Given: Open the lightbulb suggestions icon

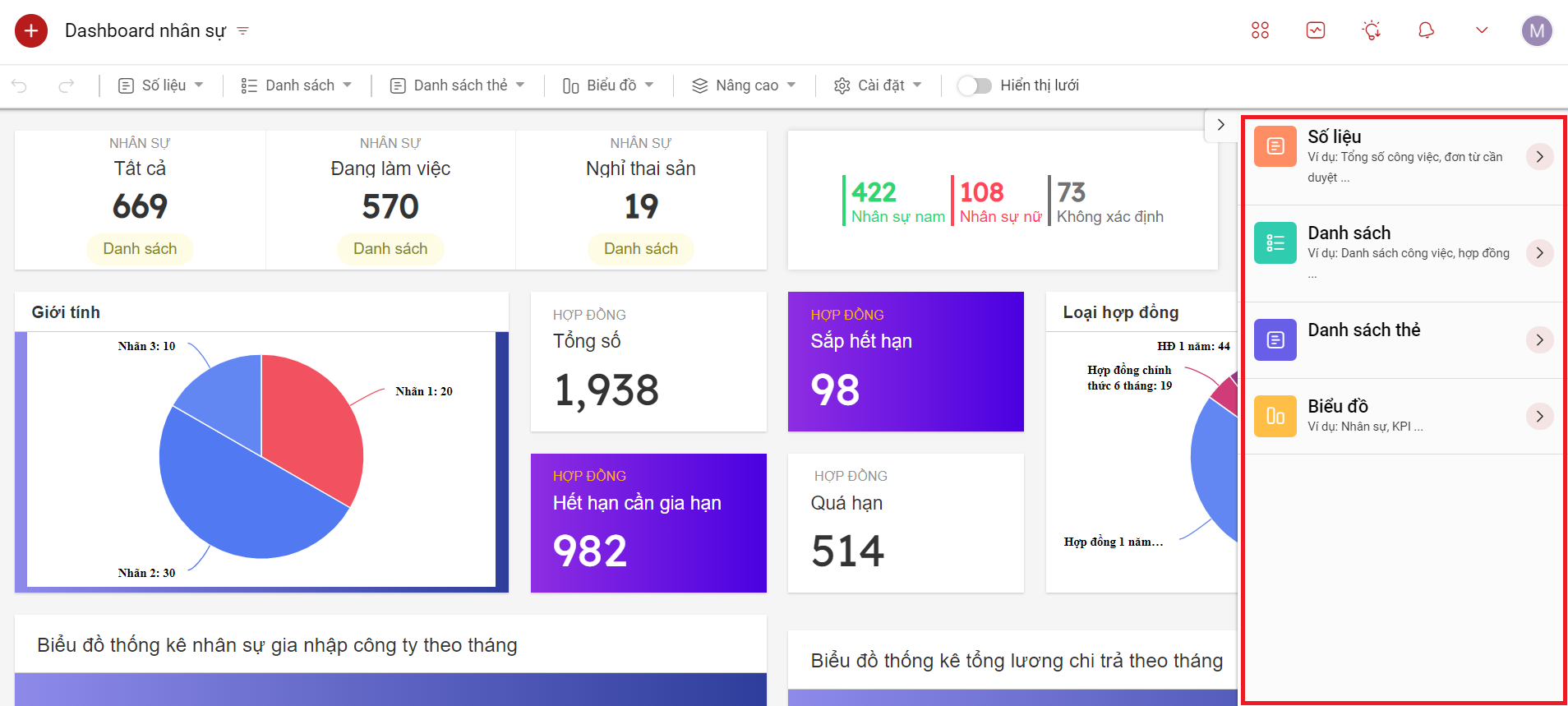Looking at the screenshot, I should (x=1371, y=30).
